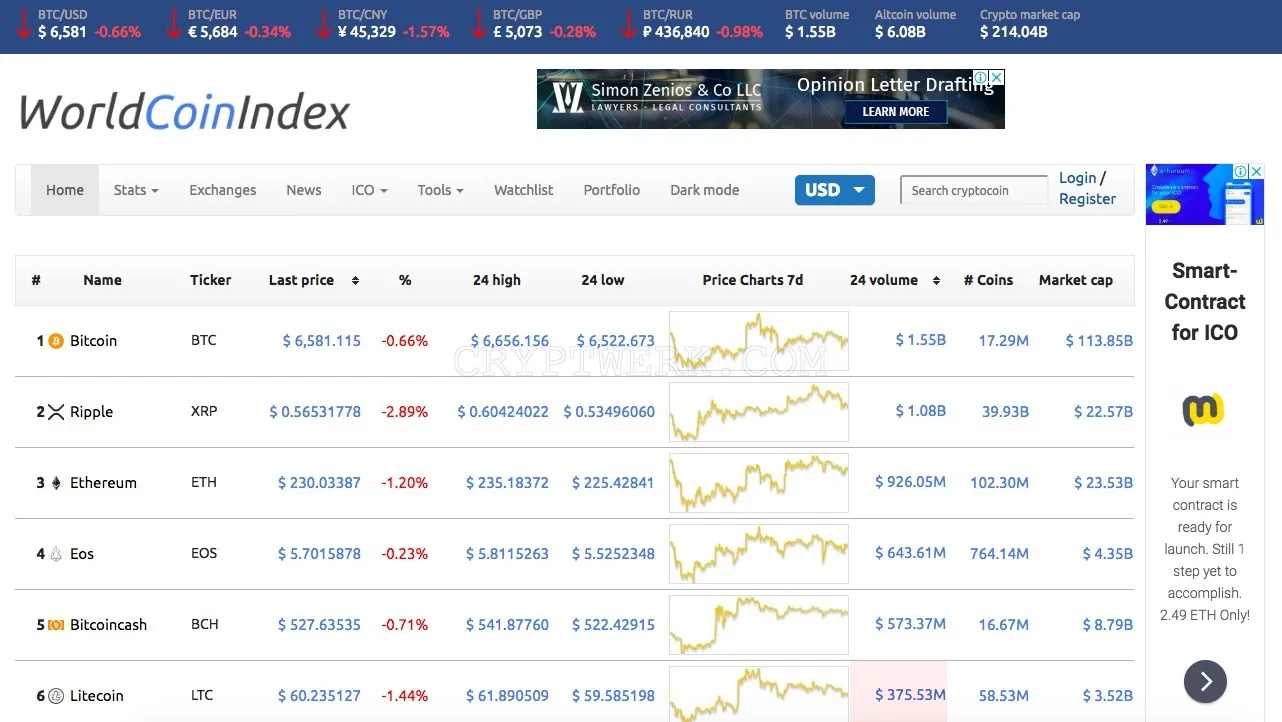Click the Bitcoincash orange logo icon

[x=56, y=625]
